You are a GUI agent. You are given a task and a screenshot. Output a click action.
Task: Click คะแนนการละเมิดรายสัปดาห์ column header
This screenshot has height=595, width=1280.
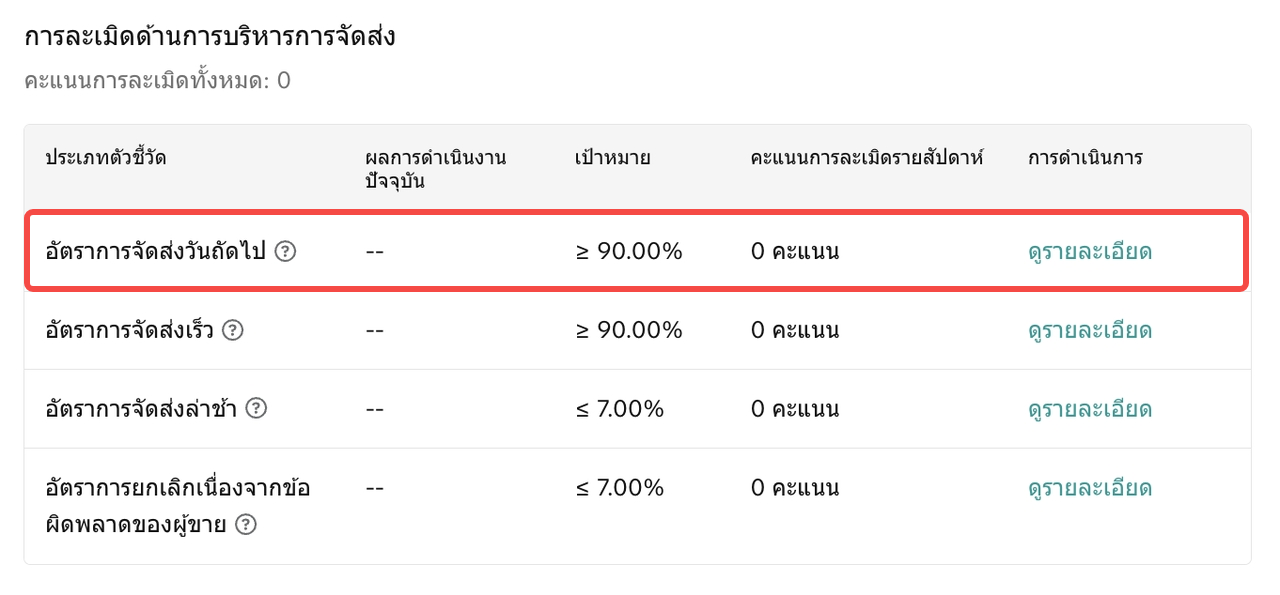pyautogui.click(x=868, y=158)
